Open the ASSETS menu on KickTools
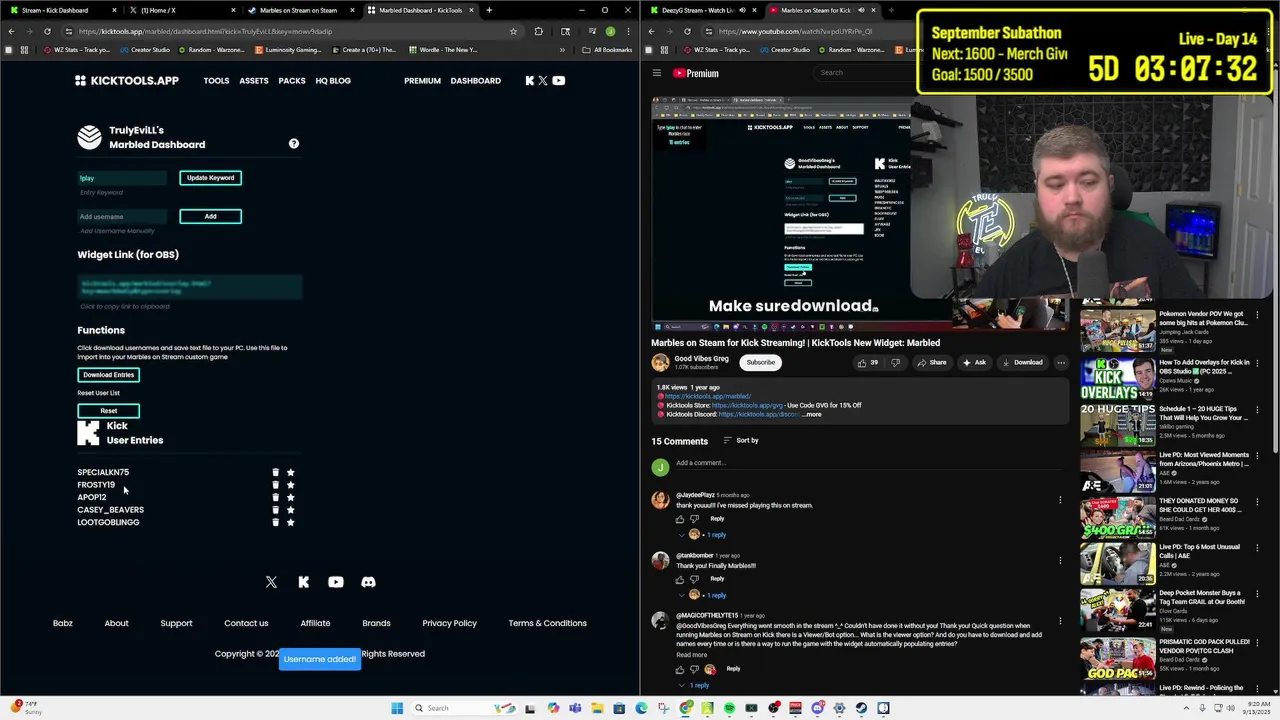The height and width of the screenshot is (720, 1280). tap(254, 81)
